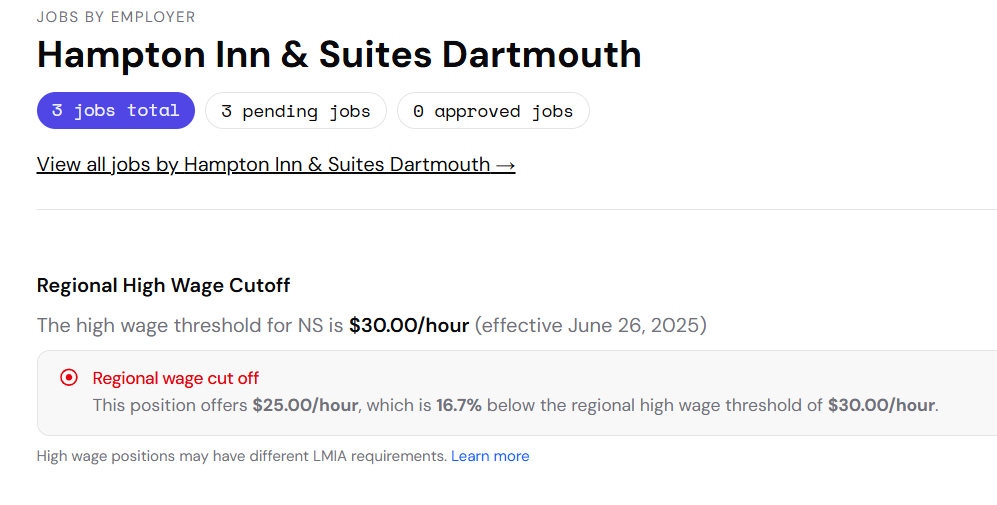
Task: Click the red "Regional wage cut off" title
Action: 176,378
